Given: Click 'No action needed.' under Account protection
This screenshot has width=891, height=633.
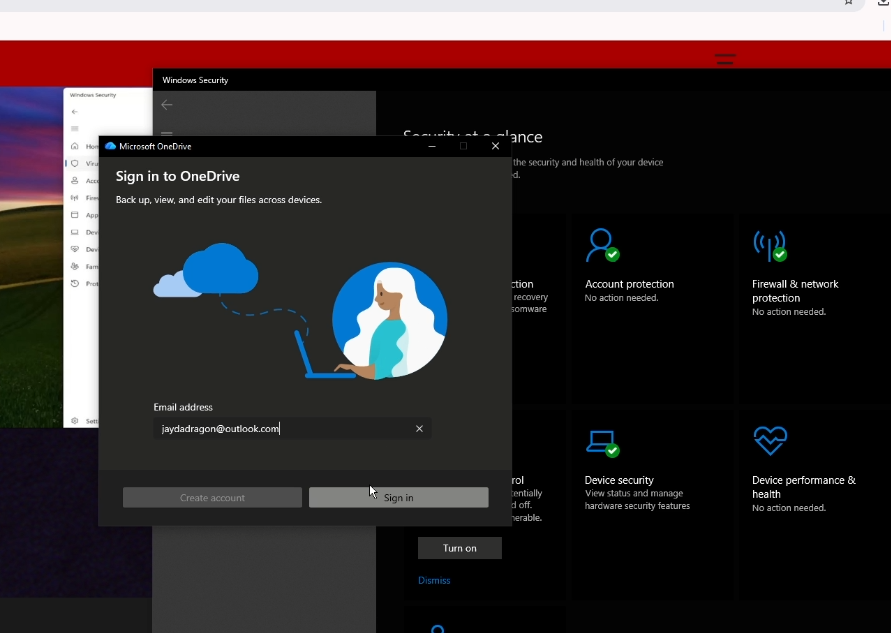Looking at the screenshot, I should tap(621, 298).
